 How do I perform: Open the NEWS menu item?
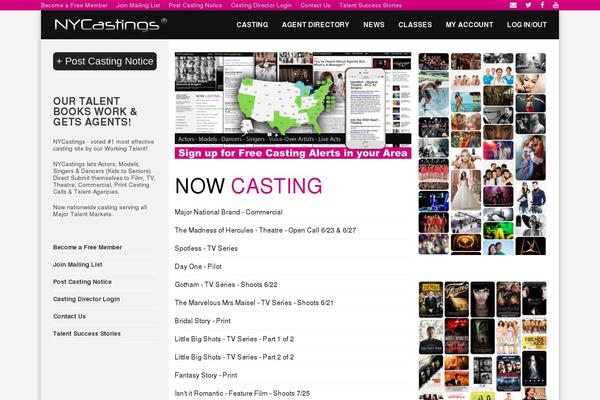374,24
